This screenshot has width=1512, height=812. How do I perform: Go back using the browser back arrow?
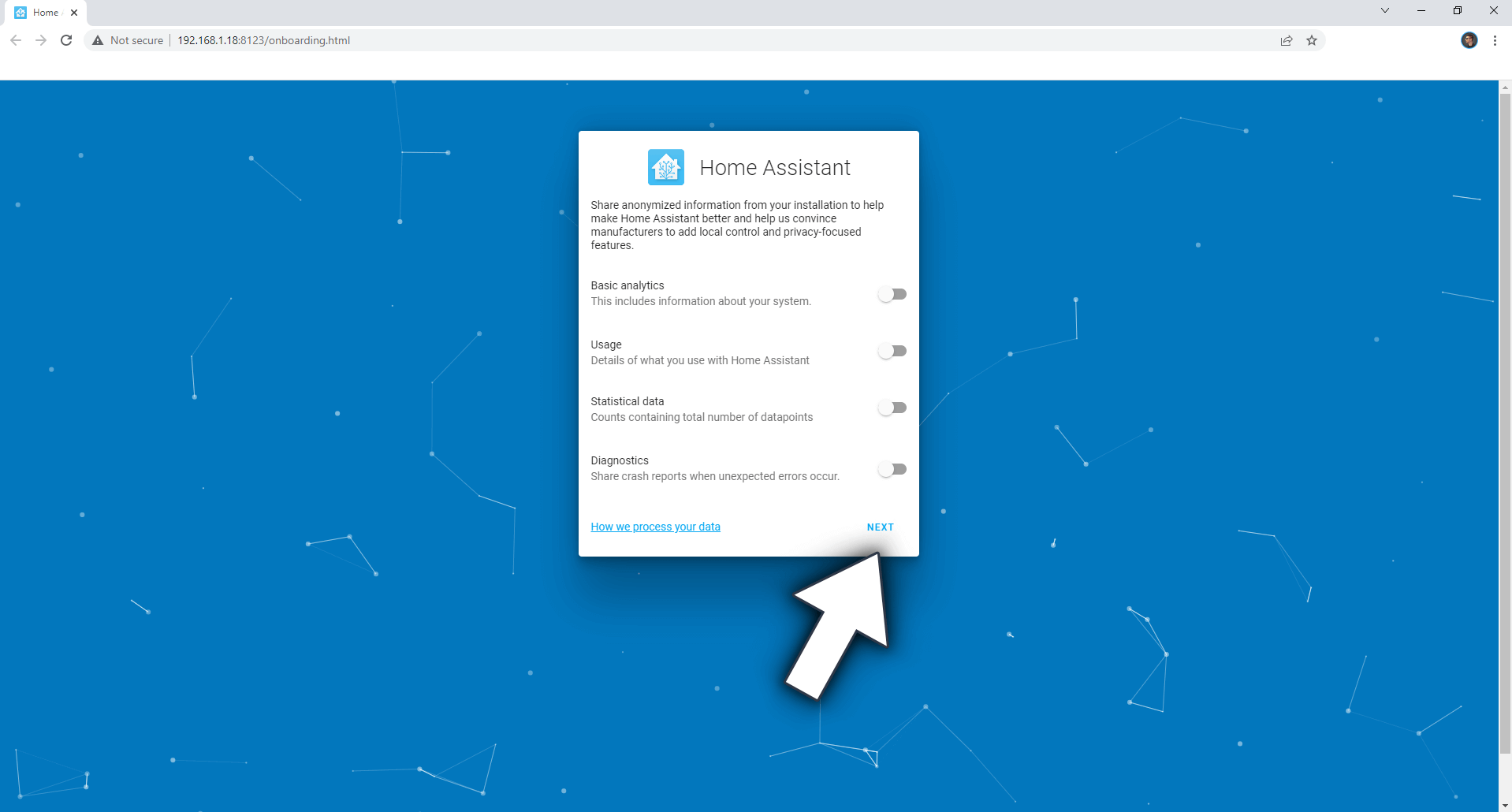[x=16, y=40]
